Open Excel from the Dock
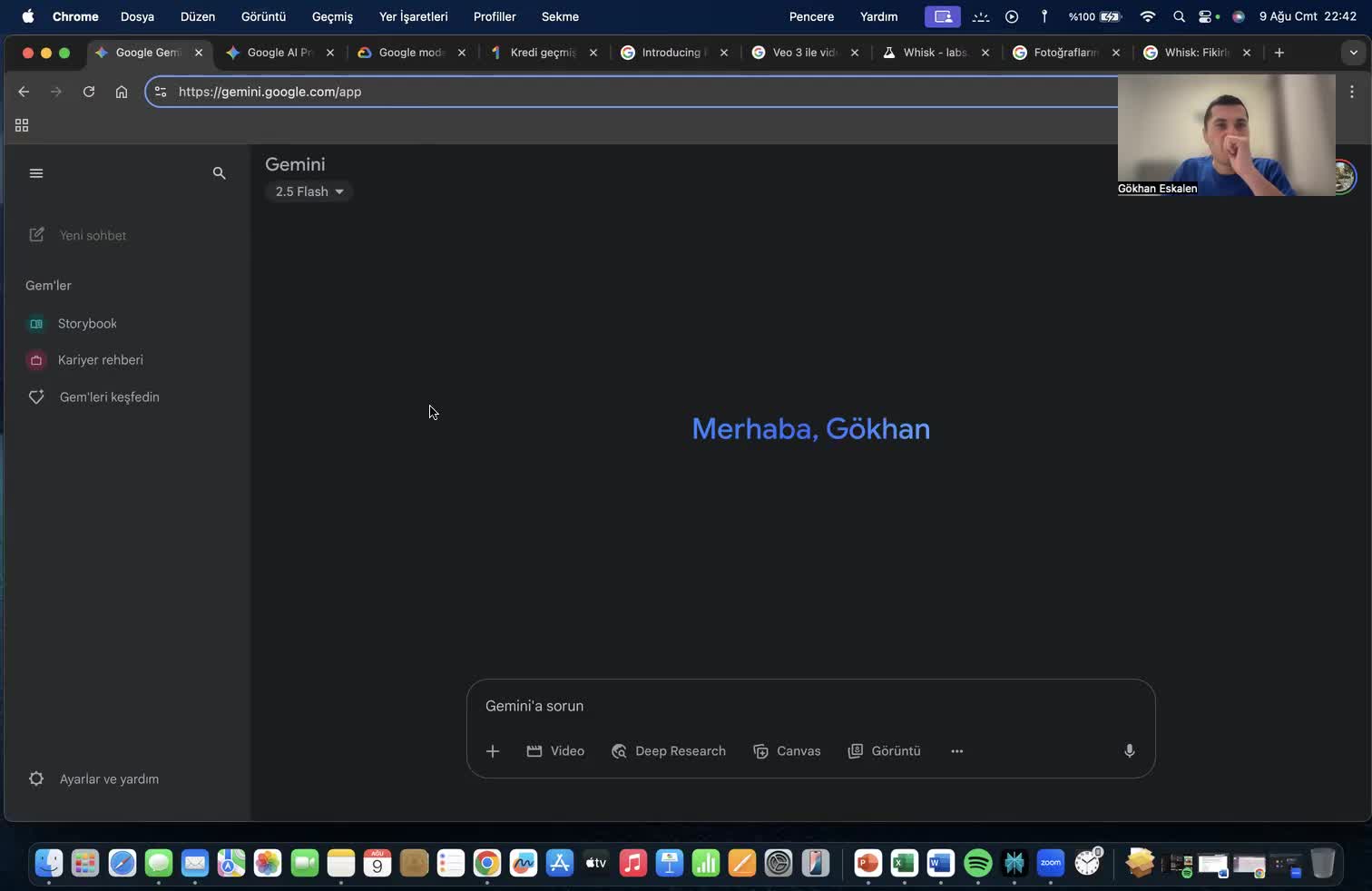The height and width of the screenshot is (891, 1372). [x=904, y=863]
